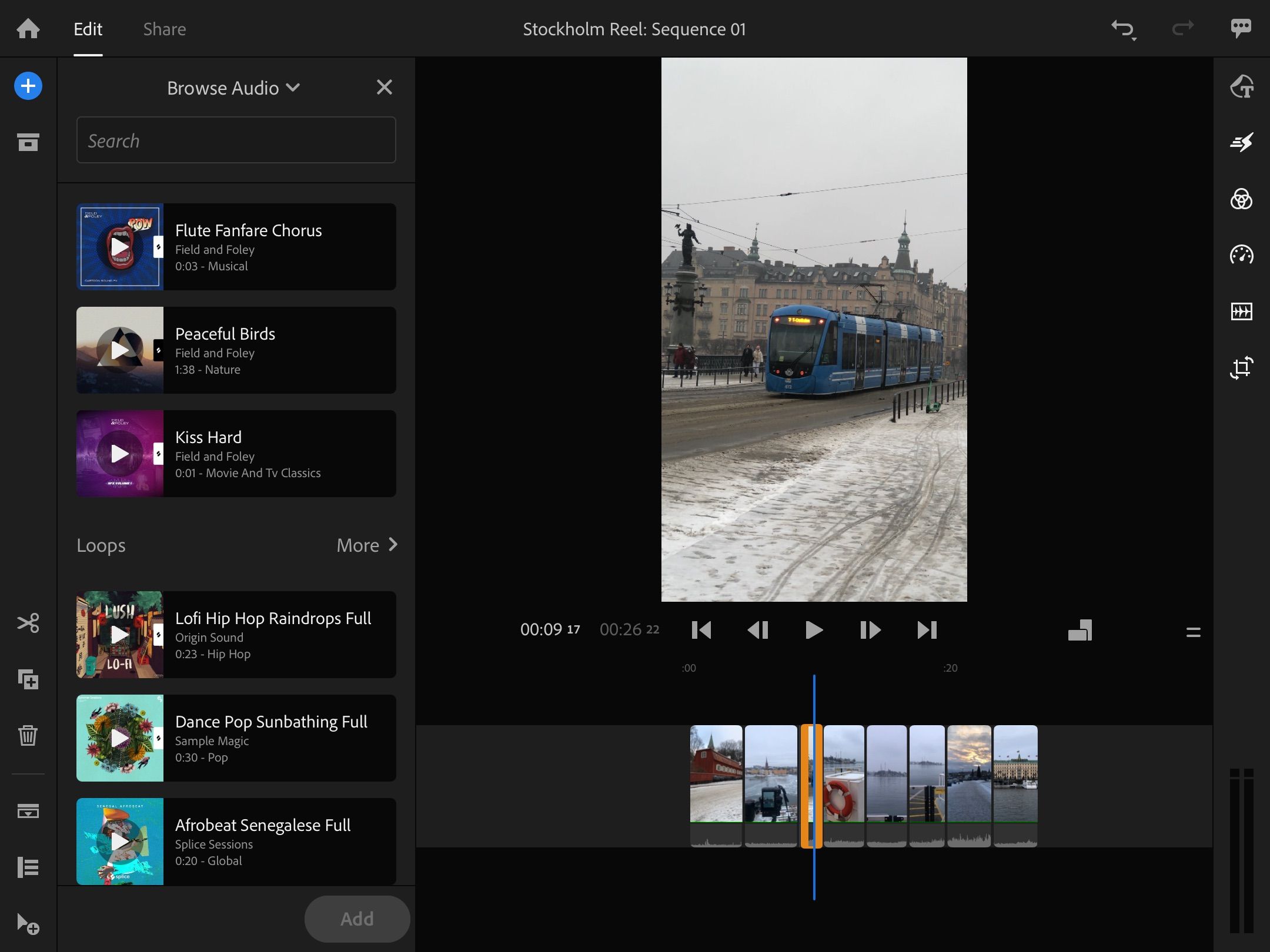Preview the Kiss Hard sound effect

click(120, 454)
